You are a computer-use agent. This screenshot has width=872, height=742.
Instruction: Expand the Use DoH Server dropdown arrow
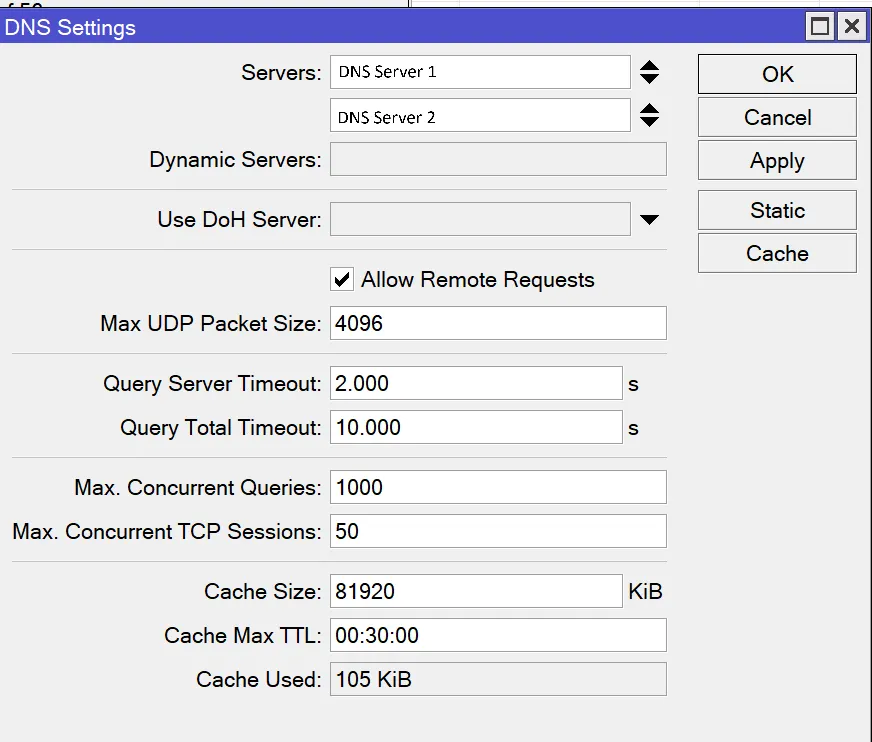pyautogui.click(x=649, y=220)
